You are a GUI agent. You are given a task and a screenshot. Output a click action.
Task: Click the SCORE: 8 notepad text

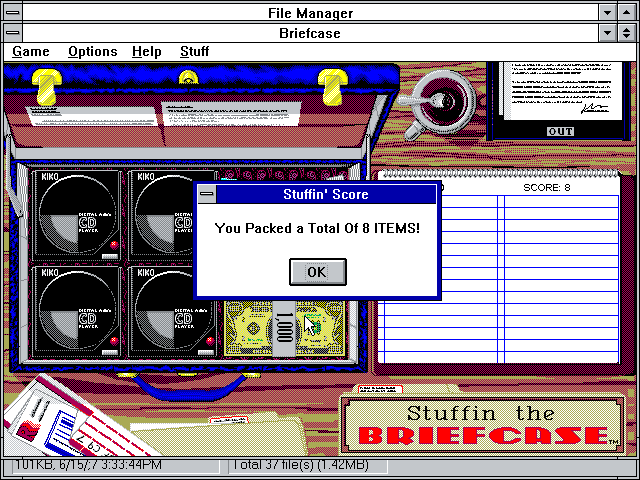pyautogui.click(x=547, y=188)
